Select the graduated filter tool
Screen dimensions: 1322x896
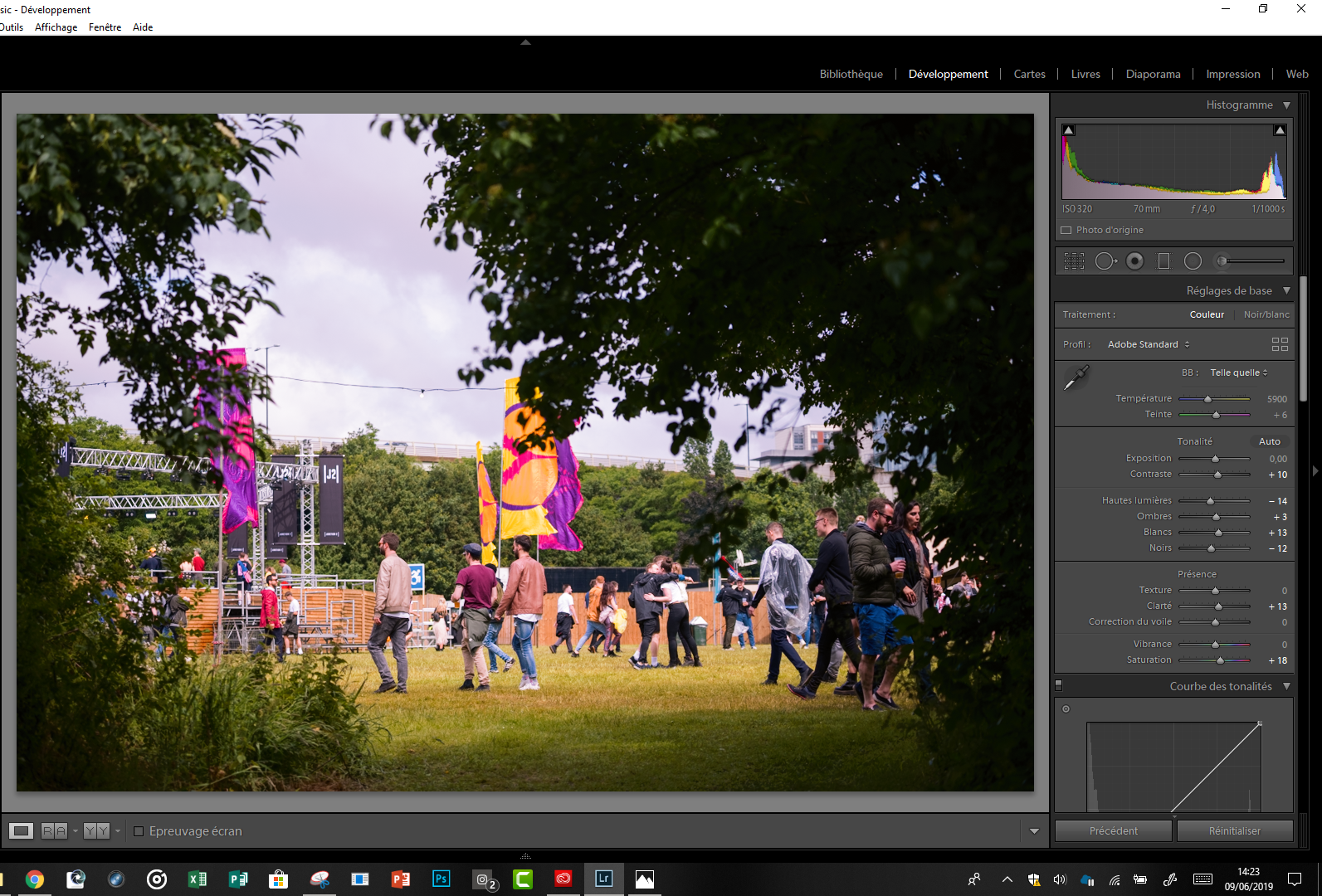click(x=1163, y=261)
